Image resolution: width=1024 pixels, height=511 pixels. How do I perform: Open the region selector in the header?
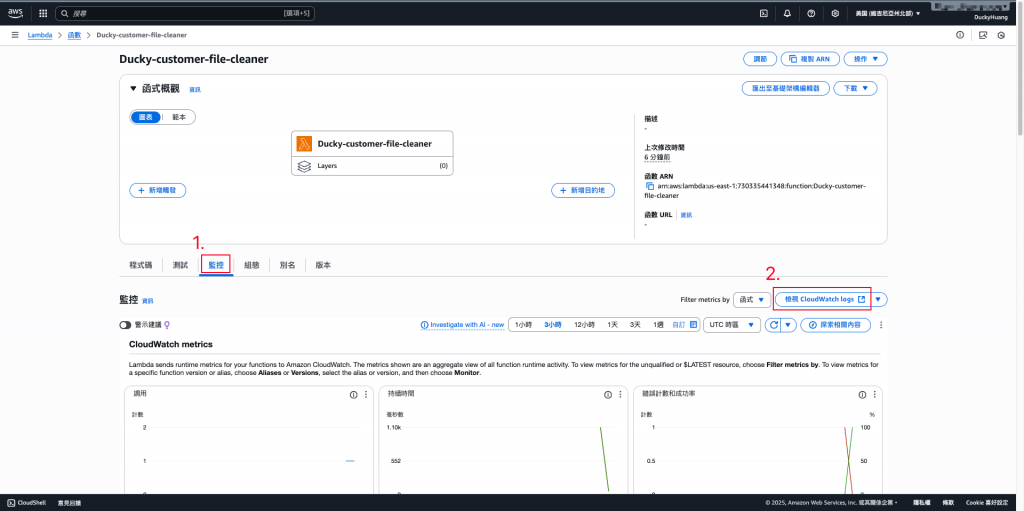click(x=888, y=13)
